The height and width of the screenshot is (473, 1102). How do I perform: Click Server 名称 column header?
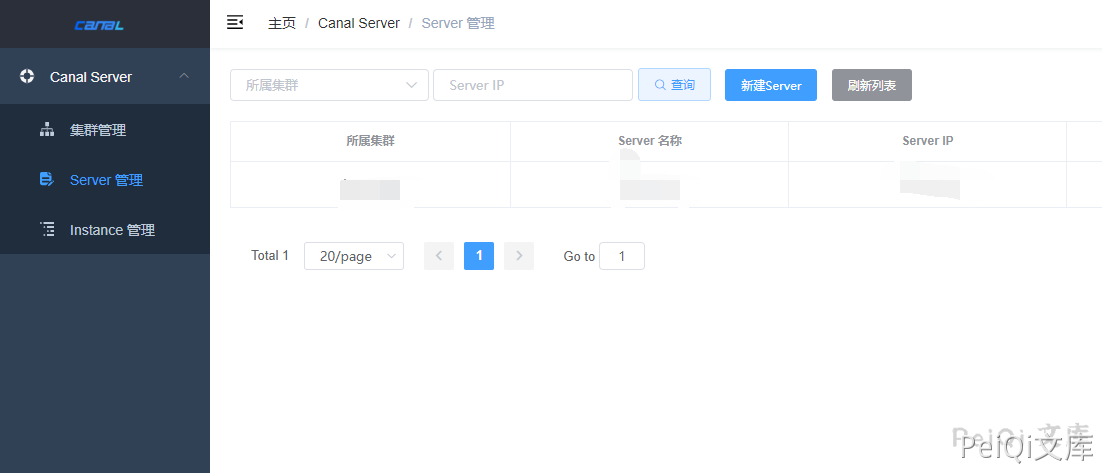pos(650,141)
